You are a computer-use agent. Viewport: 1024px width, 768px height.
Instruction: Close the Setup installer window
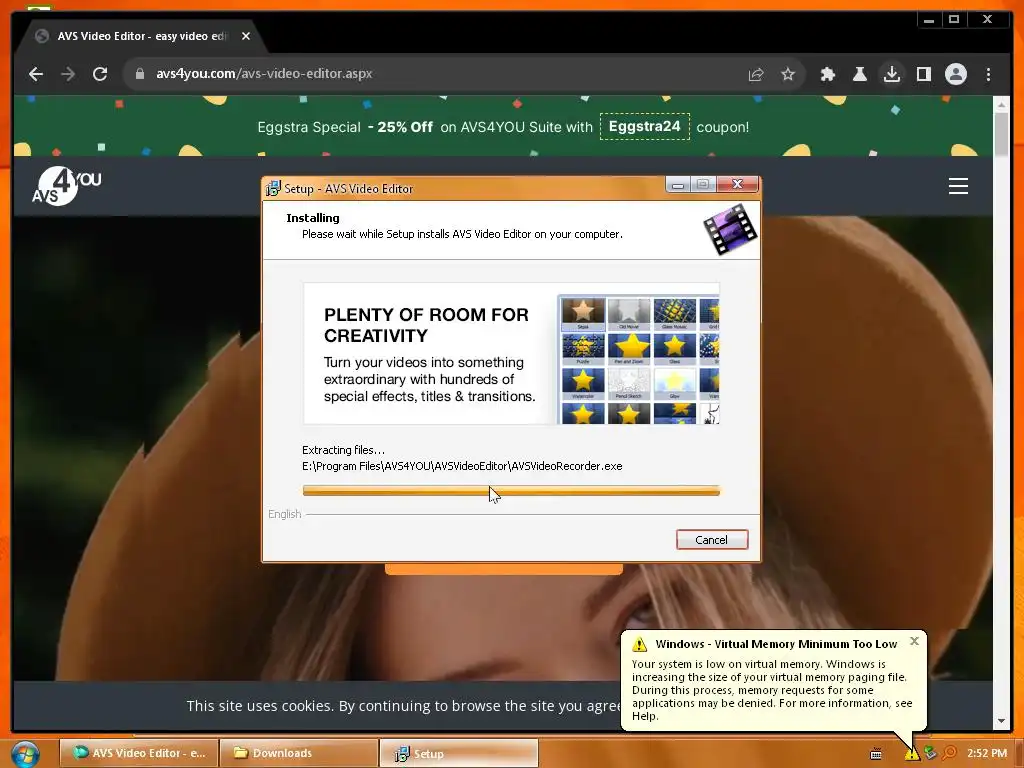[737, 185]
